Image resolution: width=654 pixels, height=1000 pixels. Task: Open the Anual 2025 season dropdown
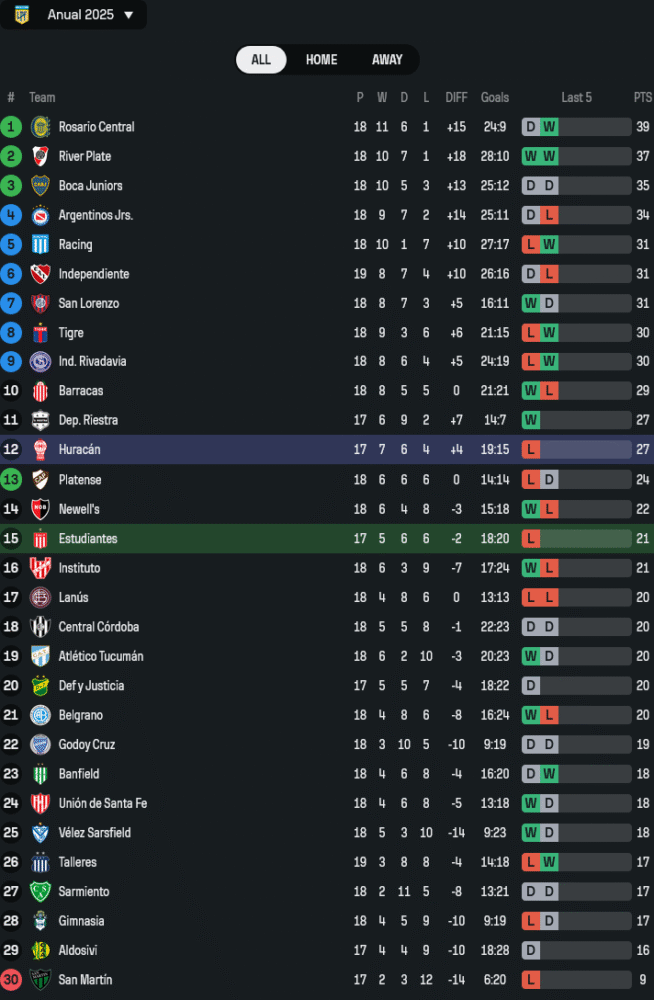click(x=90, y=15)
